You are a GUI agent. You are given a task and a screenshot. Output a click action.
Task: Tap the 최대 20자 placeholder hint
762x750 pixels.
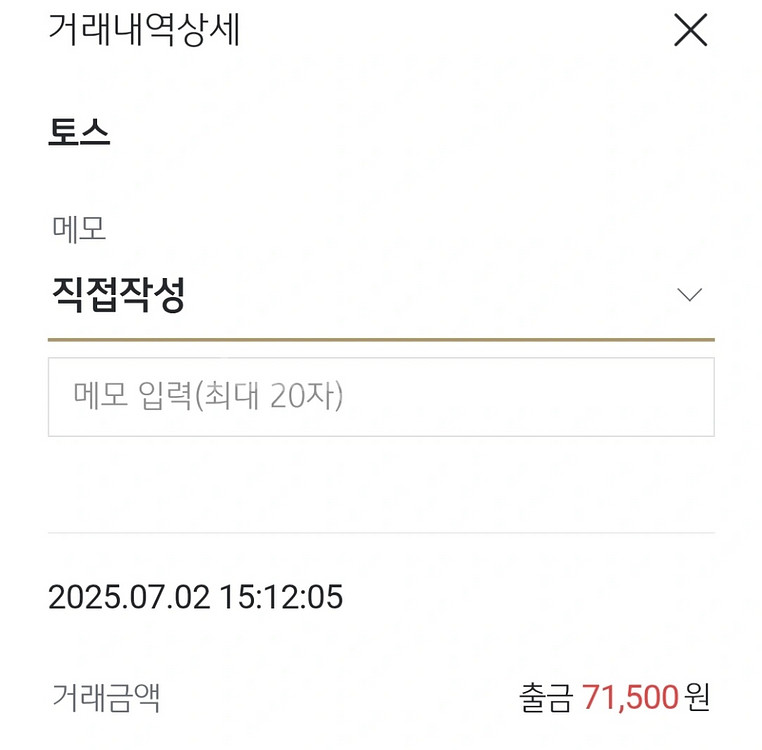[x=269, y=397]
